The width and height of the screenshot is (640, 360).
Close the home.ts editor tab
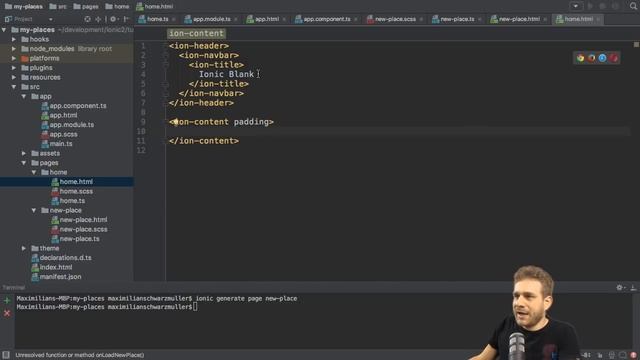(x=174, y=19)
